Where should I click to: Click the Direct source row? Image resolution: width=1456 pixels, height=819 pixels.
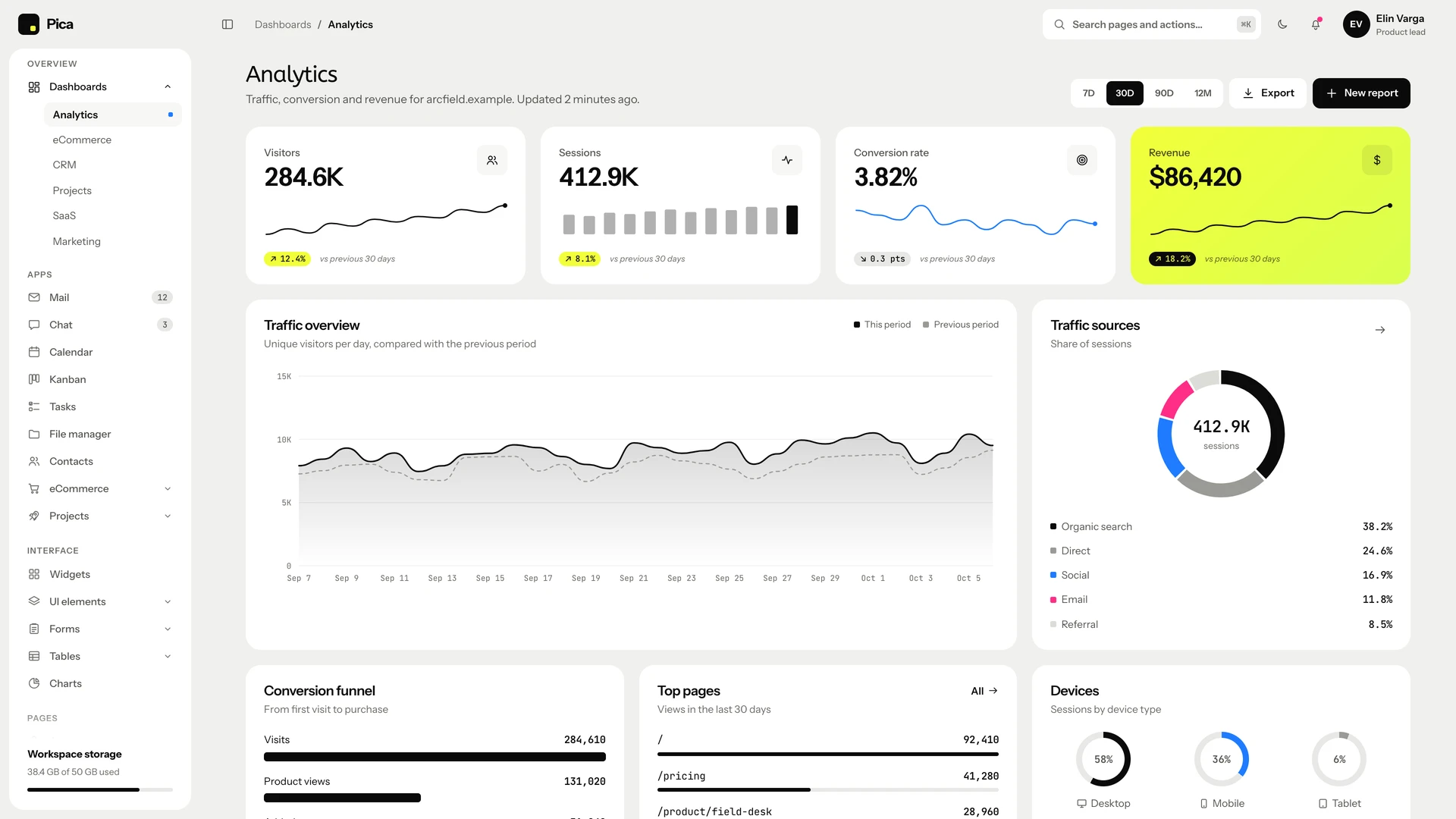[x=1221, y=551]
